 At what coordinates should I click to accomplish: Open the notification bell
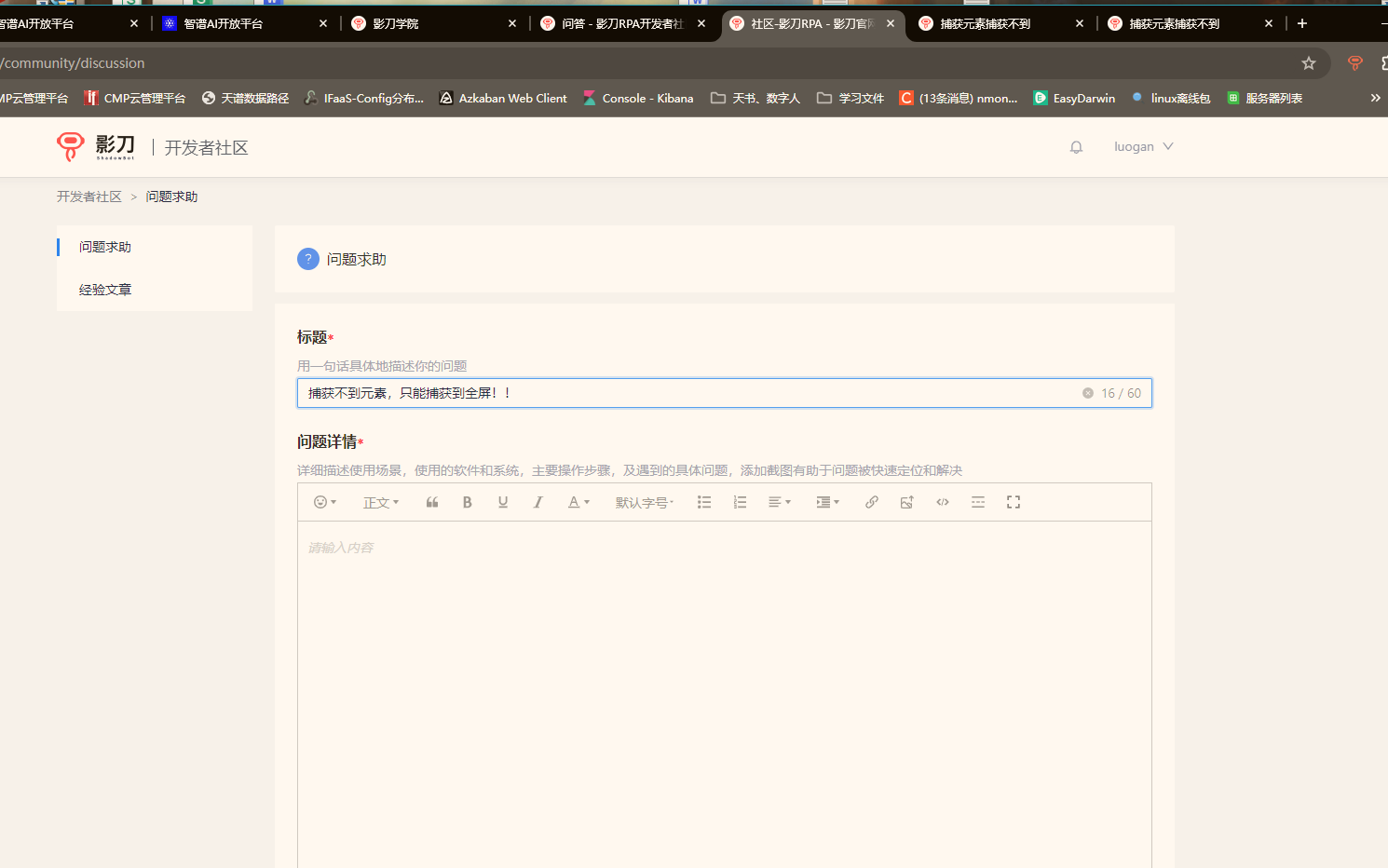(1076, 147)
